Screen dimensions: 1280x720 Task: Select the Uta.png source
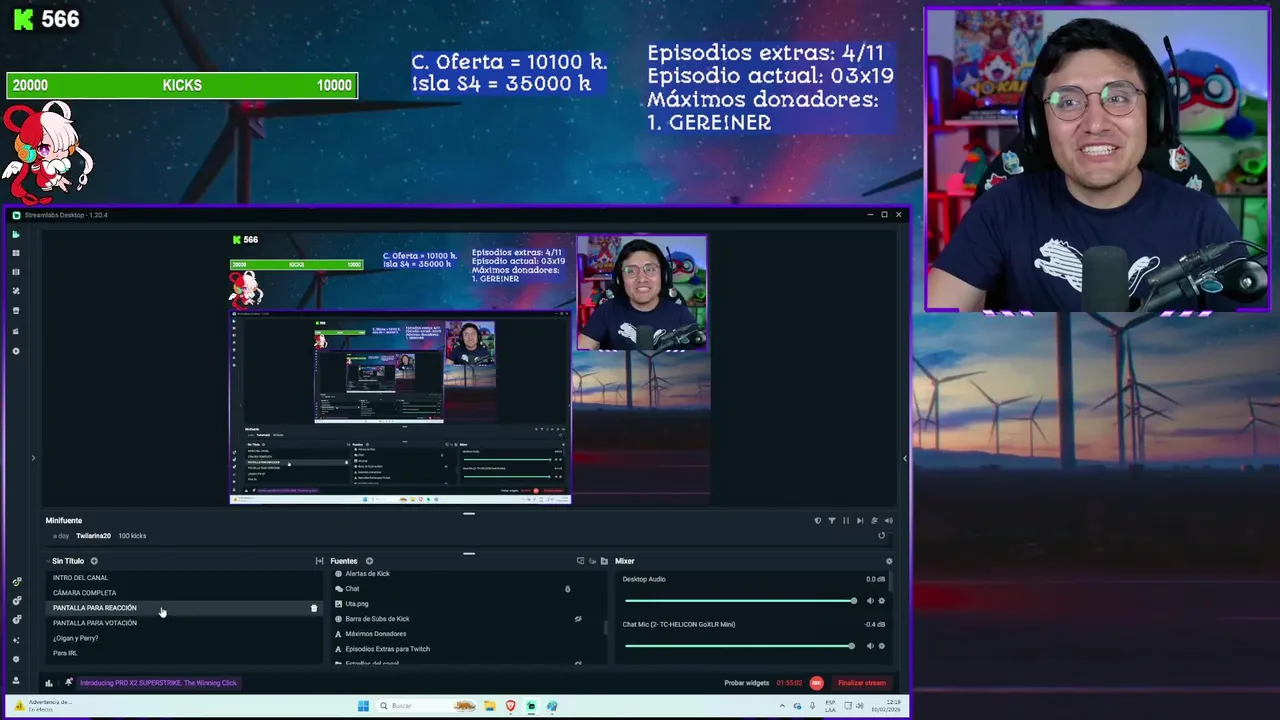point(357,604)
